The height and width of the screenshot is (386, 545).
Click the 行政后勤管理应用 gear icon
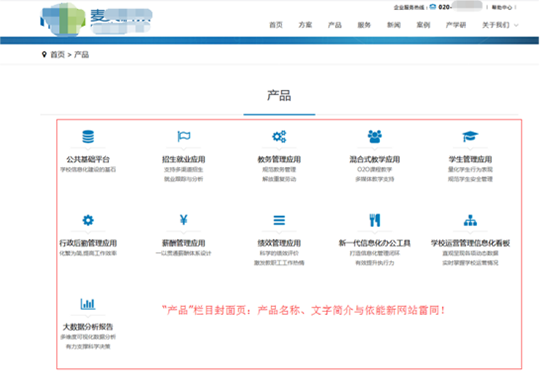coord(88,220)
